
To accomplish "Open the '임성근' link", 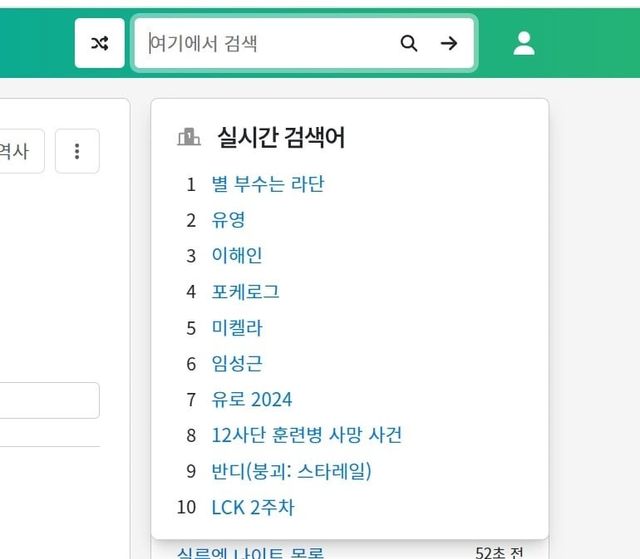I will (236, 364).
